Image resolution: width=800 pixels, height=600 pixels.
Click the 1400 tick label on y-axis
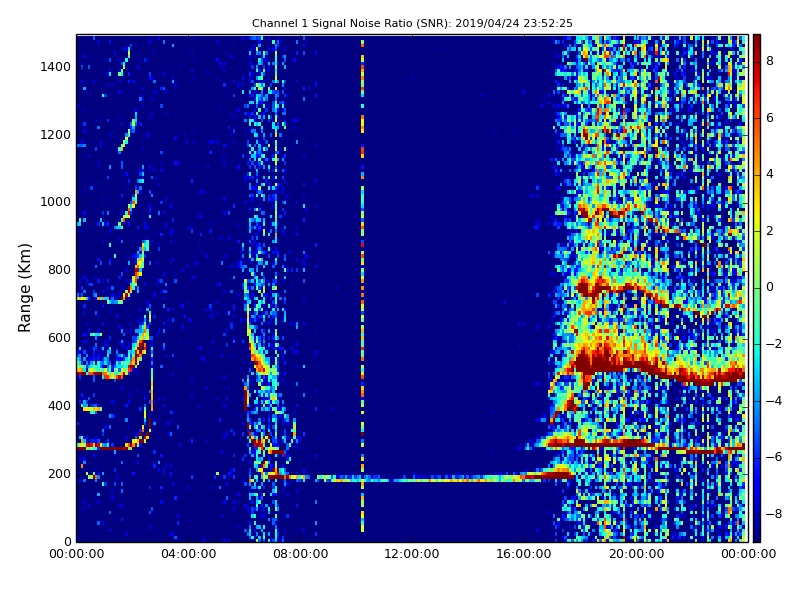point(56,67)
